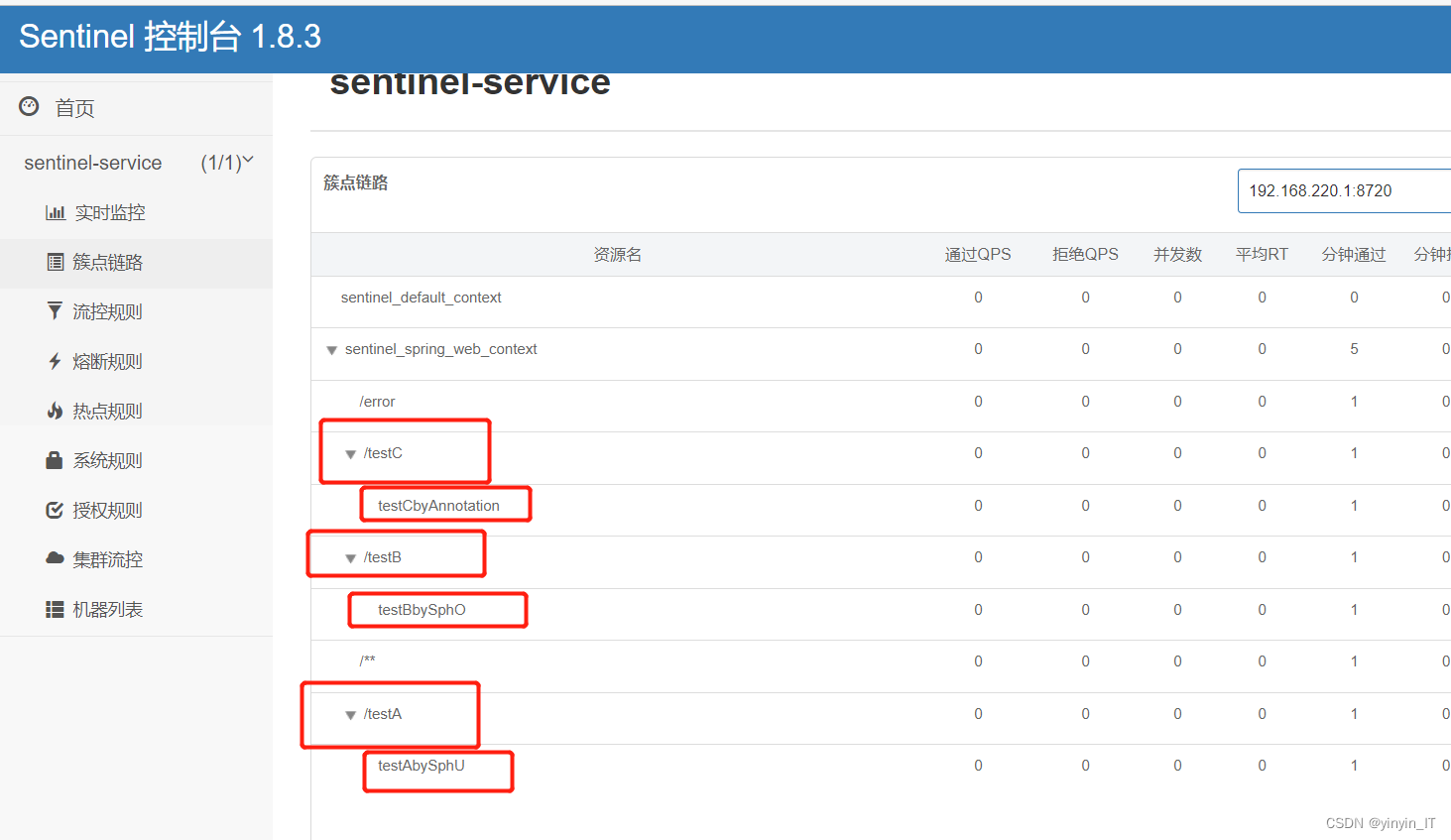1451x840 pixels.
Task: Open the 首页 home menu item
Action: click(x=74, y=108)
